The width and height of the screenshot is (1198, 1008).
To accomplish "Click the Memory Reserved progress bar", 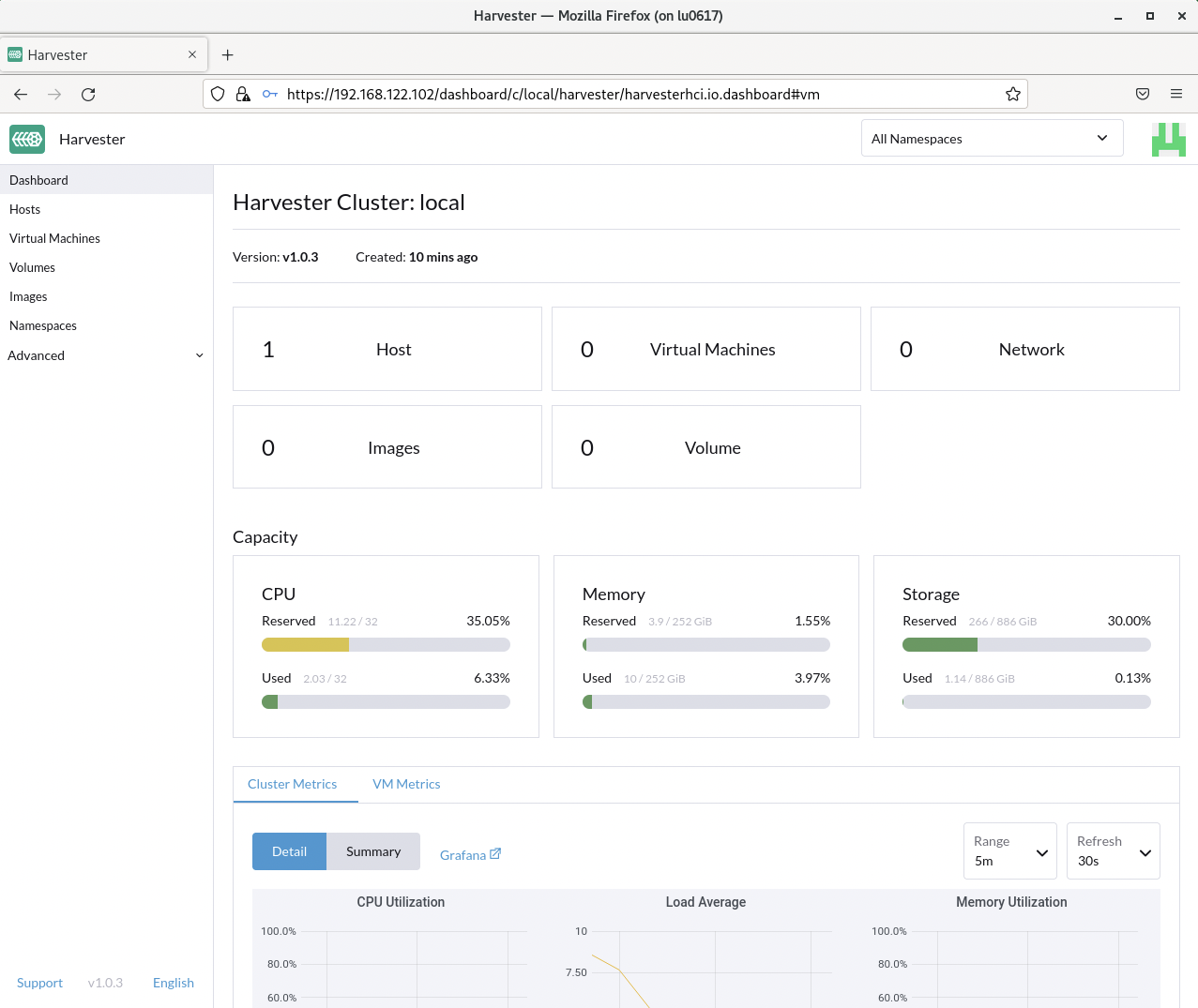I will click(706, 644).
